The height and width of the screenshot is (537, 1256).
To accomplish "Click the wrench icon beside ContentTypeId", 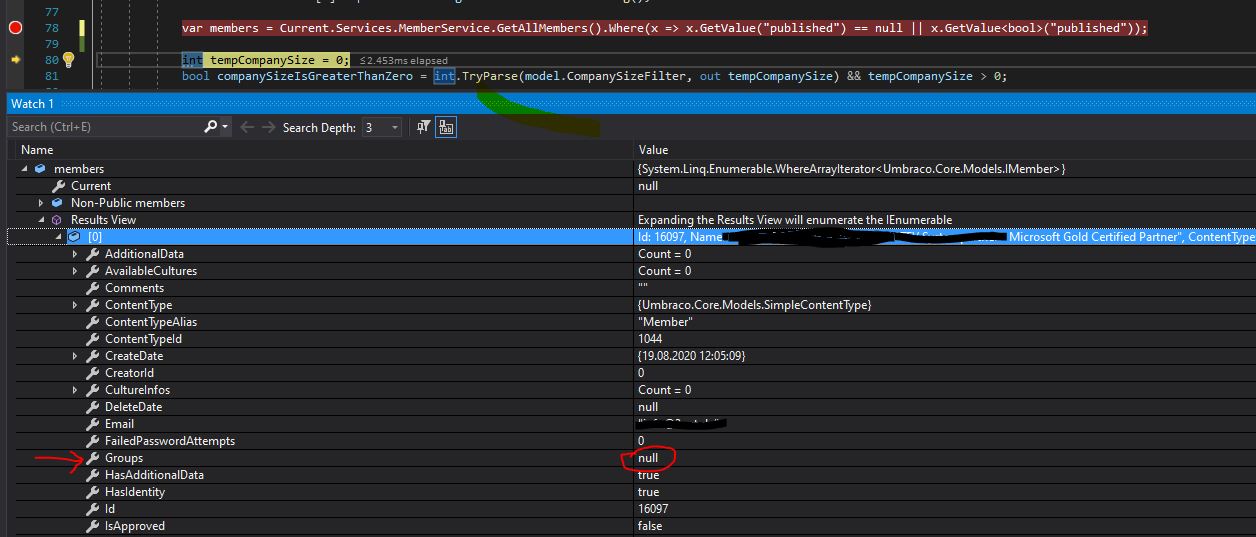I will tap(92, 339).
